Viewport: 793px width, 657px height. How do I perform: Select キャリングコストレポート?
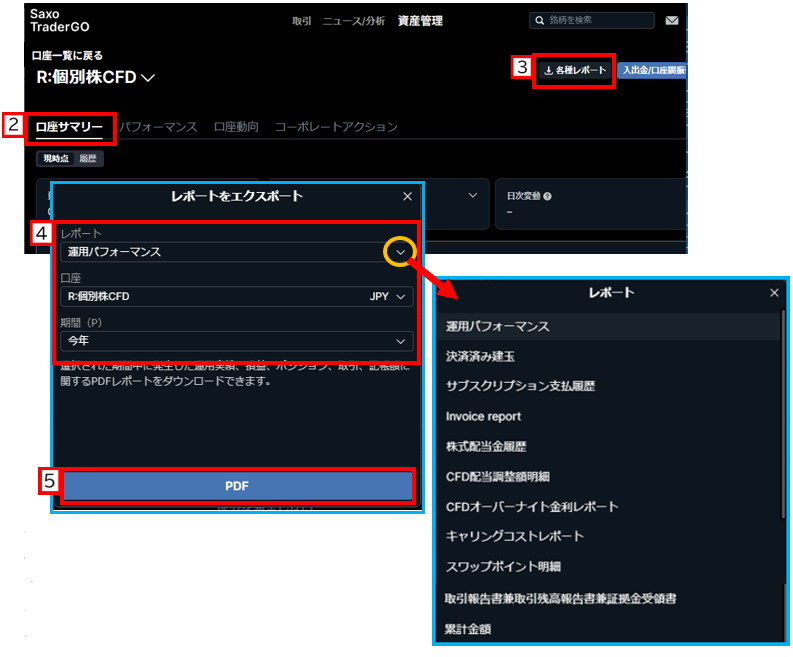pyautogui.click(x=608, y=536)
